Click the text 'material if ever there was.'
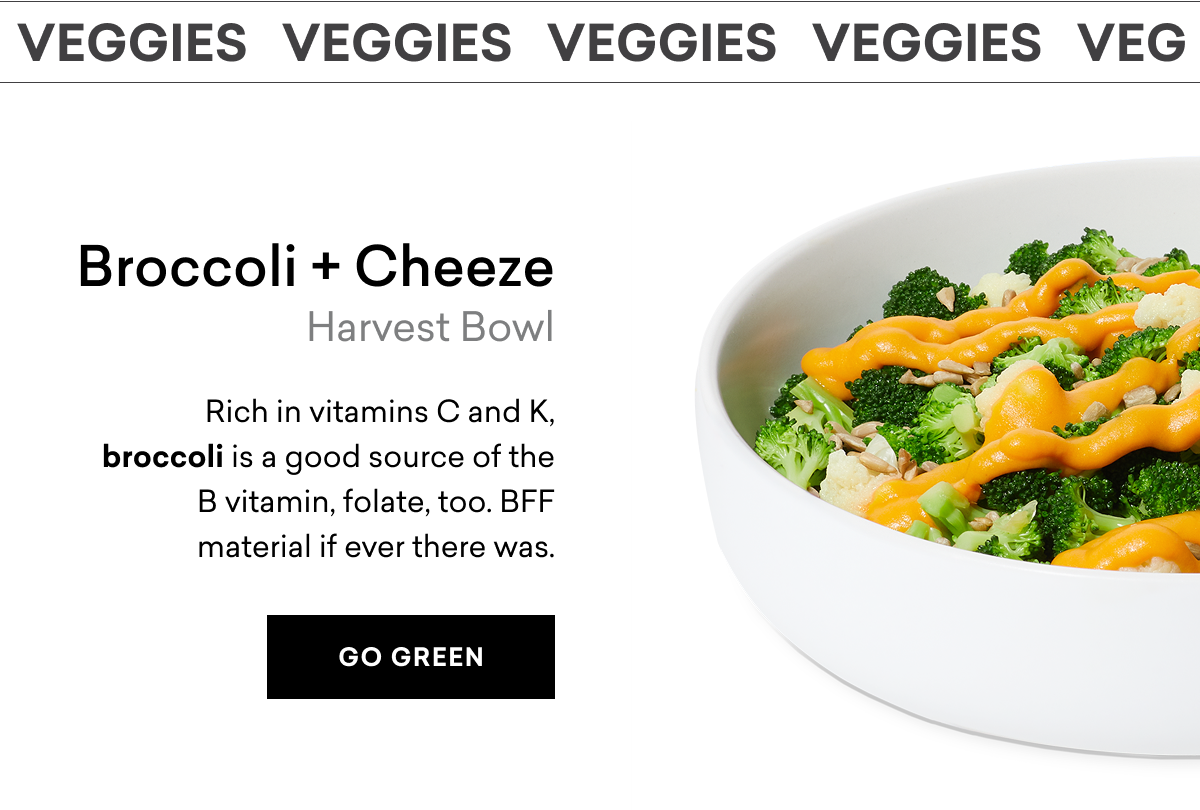The width and height of the screenshot is (1200, 810). pyautogui.click(x=376, y=548)
